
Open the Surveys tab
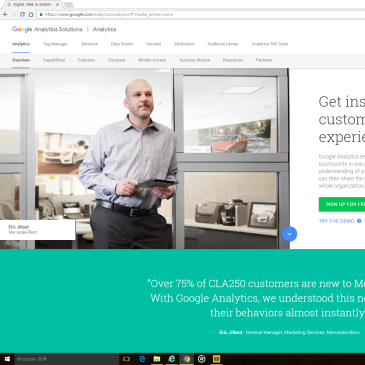[153, 44]
